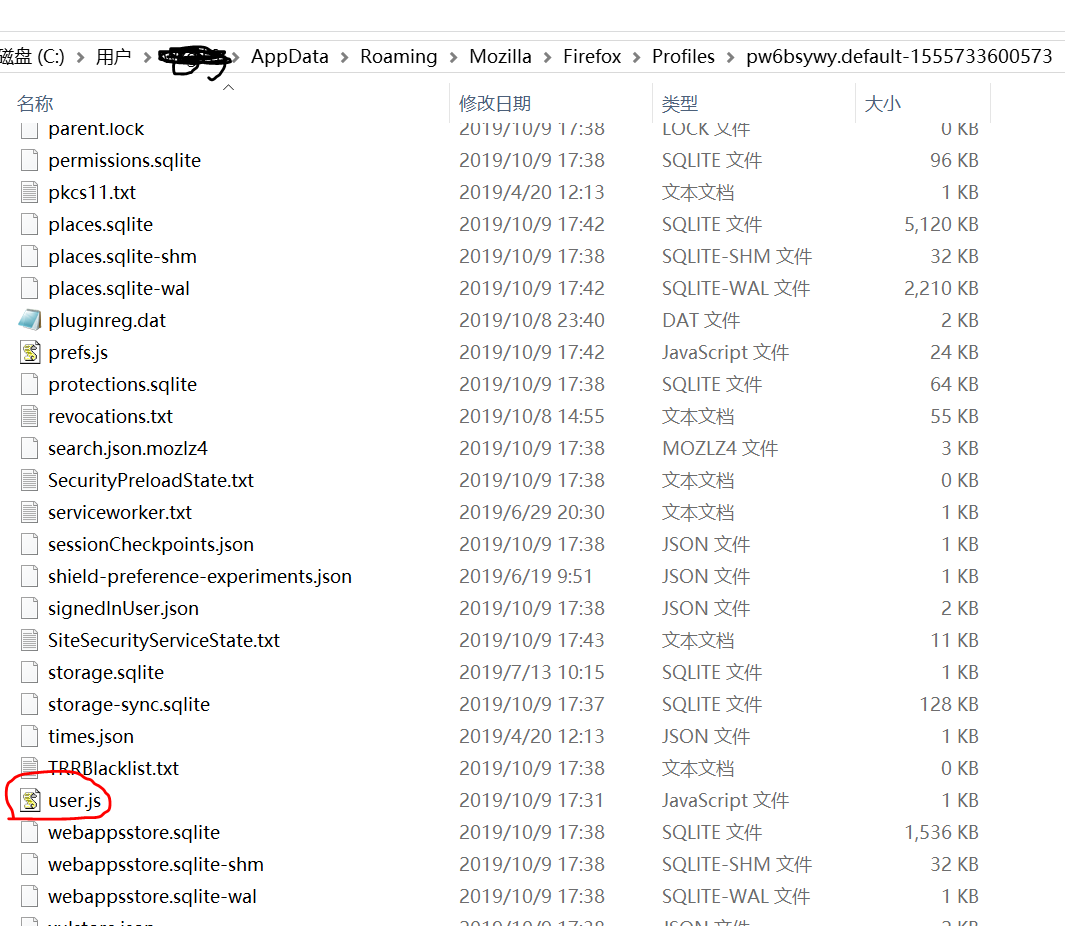The width and height of the screenshot is (1065, 926).
Task: Click the pluginreg.dat notebook icon
Action: coord(29,320)
